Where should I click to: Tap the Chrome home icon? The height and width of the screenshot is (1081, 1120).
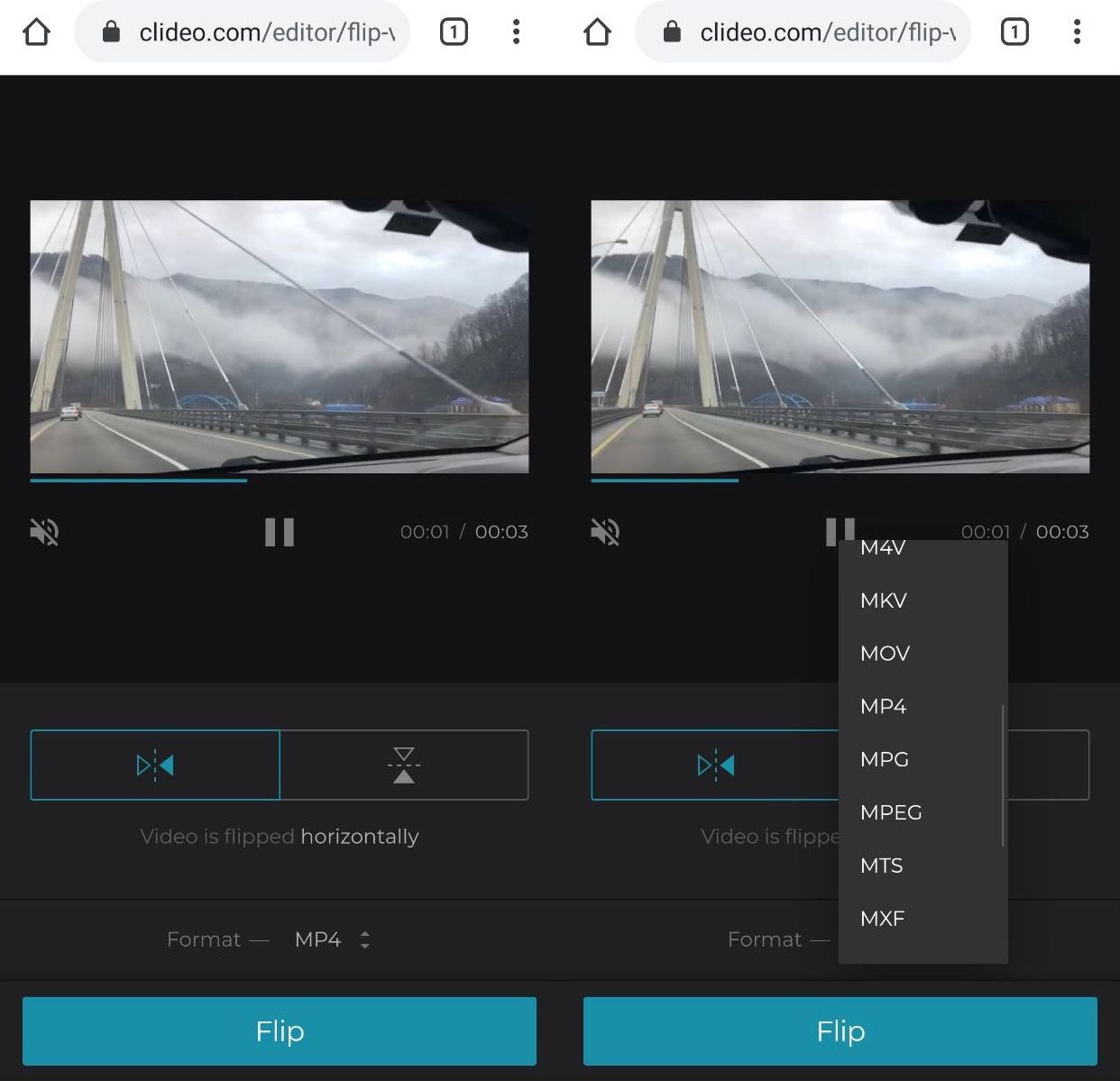36,32
